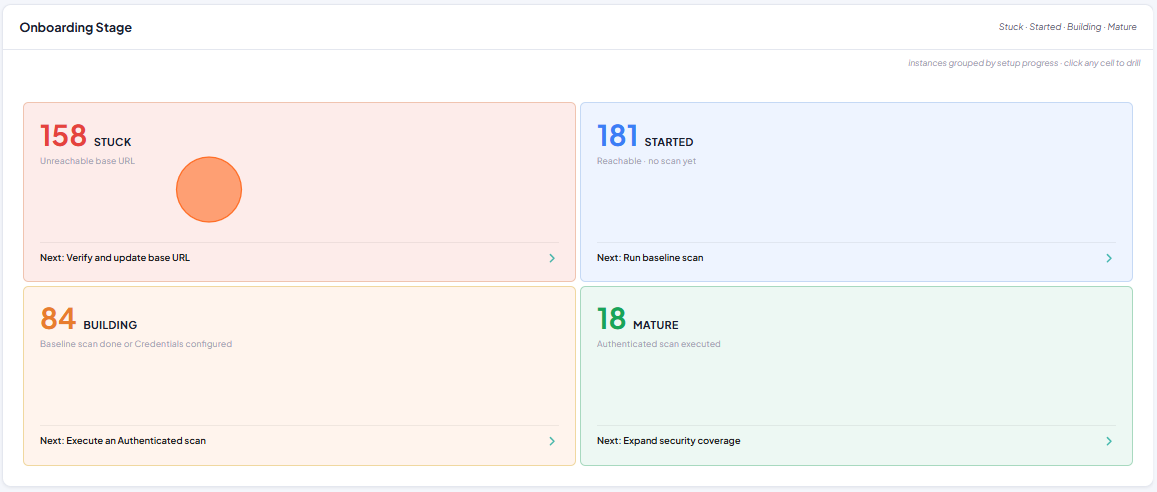Open the Stuck card chevron arrow
The image size is (1157, 492).
click(552, 258)
